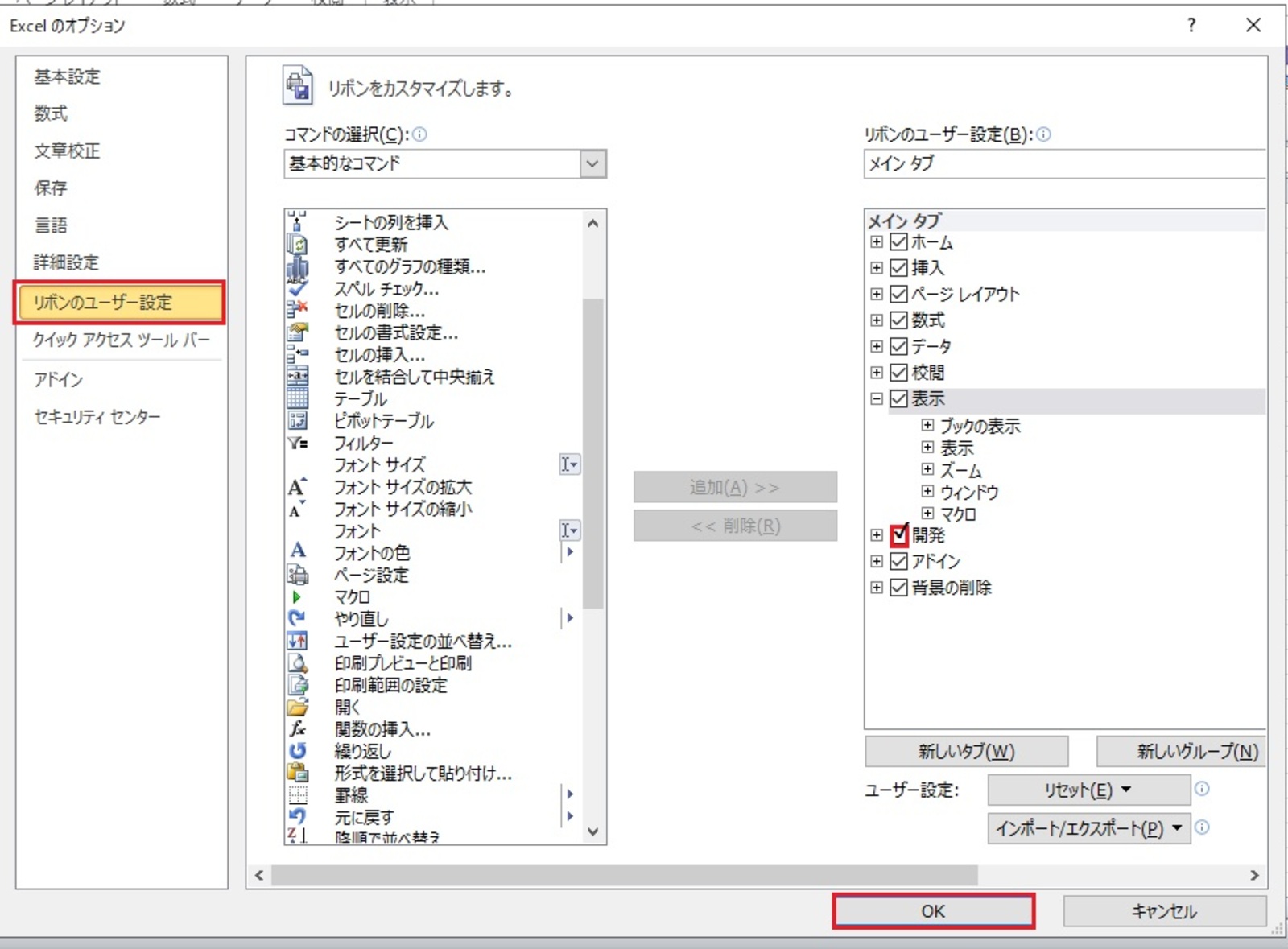Click the 'セルの削除' icon
This screenshot has width=1288, height=949.
(x=298, y=310)
